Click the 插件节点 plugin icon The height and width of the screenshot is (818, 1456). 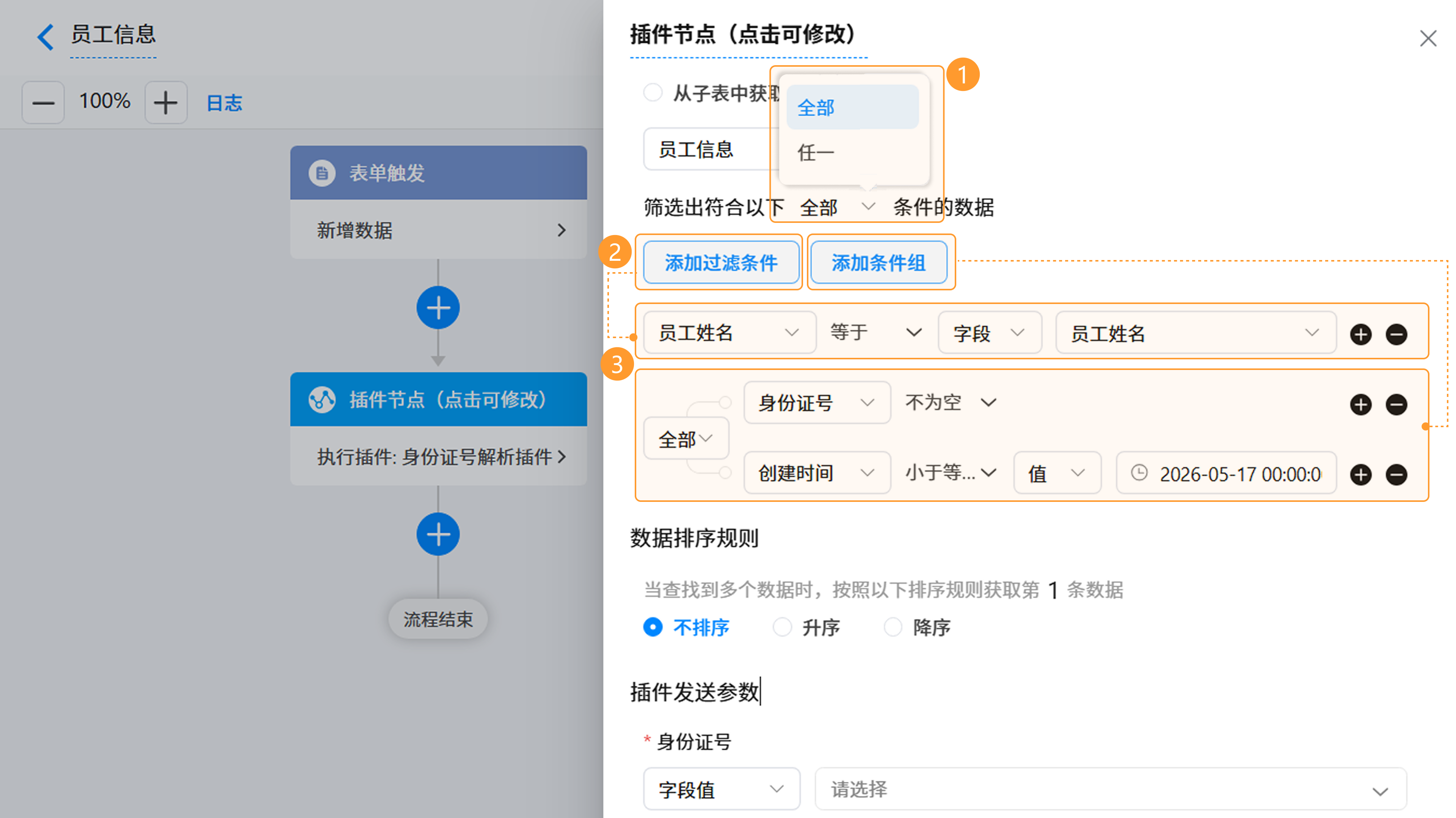point(322,400)
